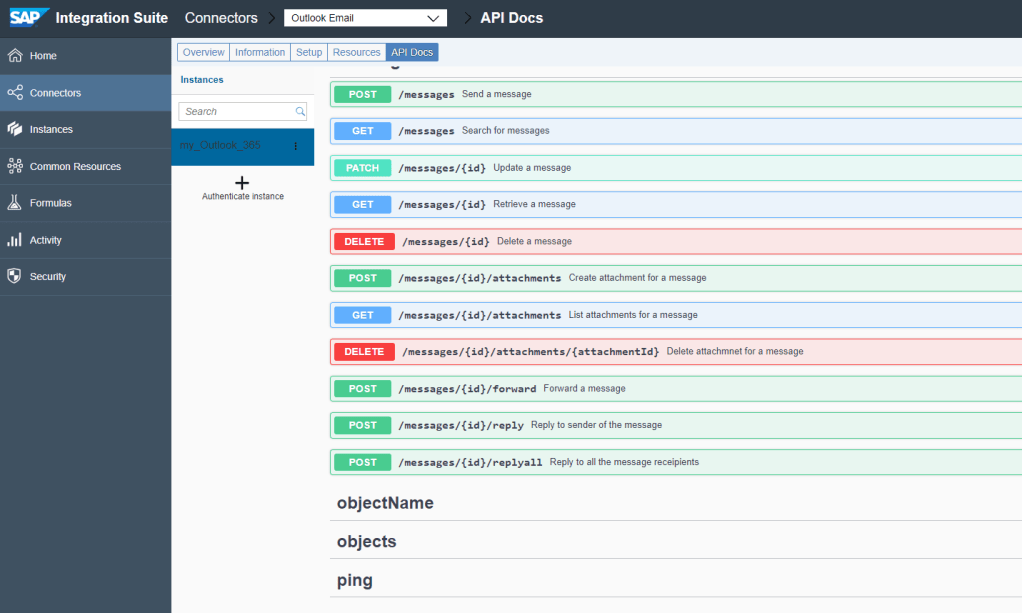The width and height of the screenshot is (1022, 613).
Task: Click DELETE button for Delete a message
Action: (365, 241)
